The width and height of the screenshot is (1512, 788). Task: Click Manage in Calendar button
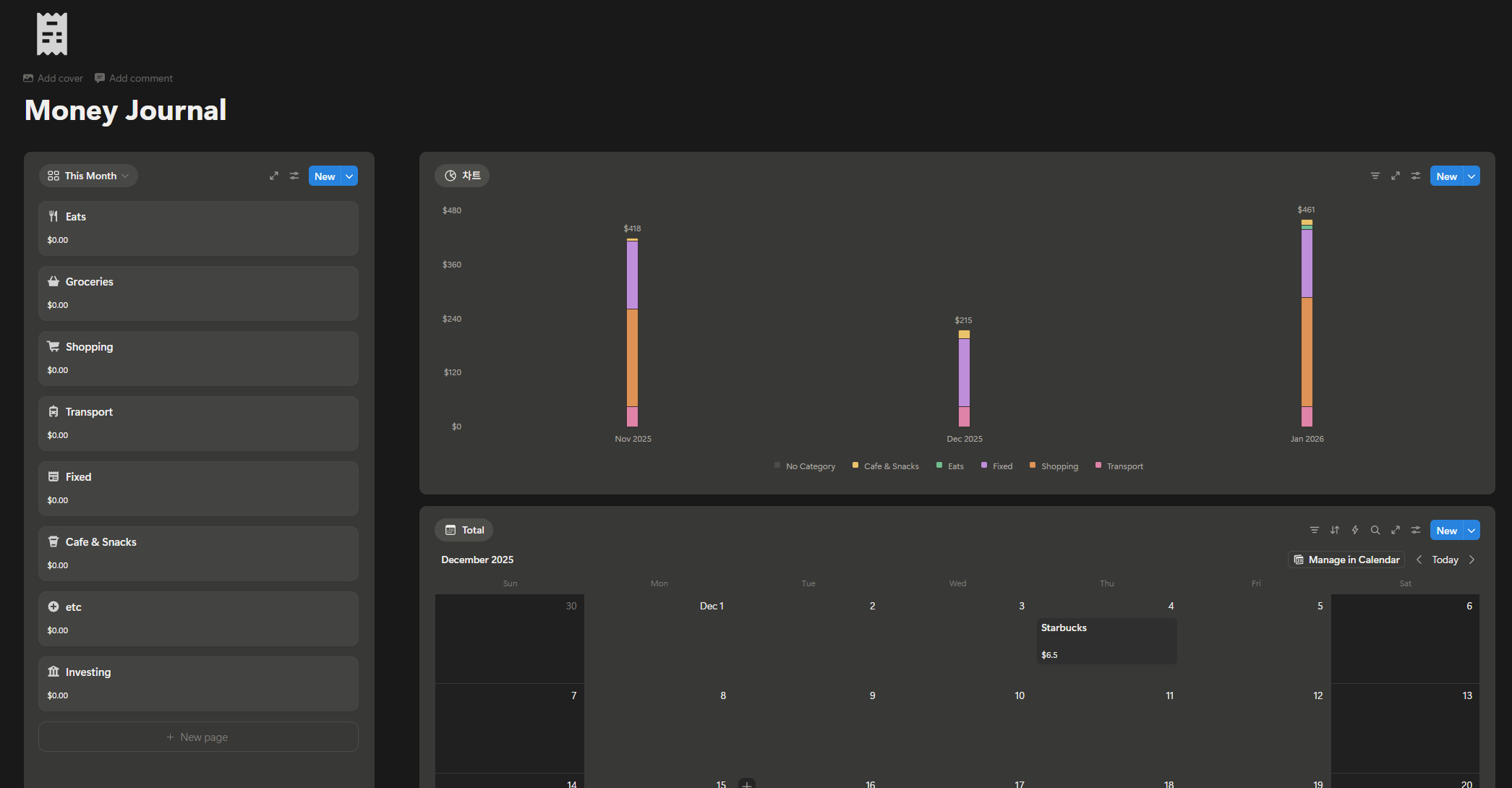(x=1346, y=560)
